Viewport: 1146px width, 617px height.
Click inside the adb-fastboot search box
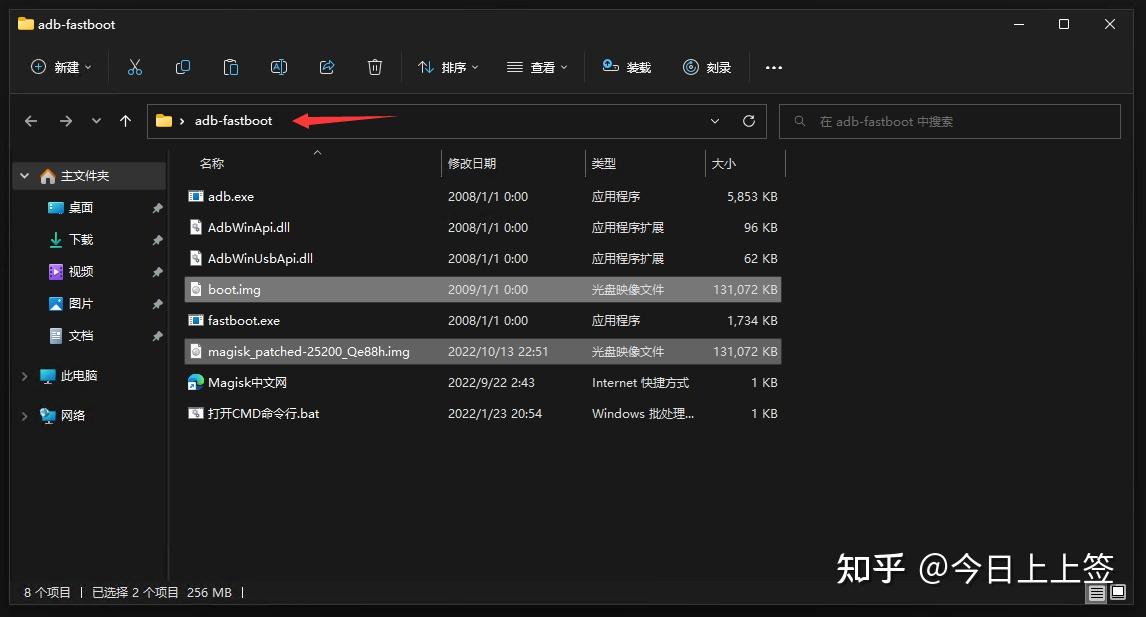949,120
